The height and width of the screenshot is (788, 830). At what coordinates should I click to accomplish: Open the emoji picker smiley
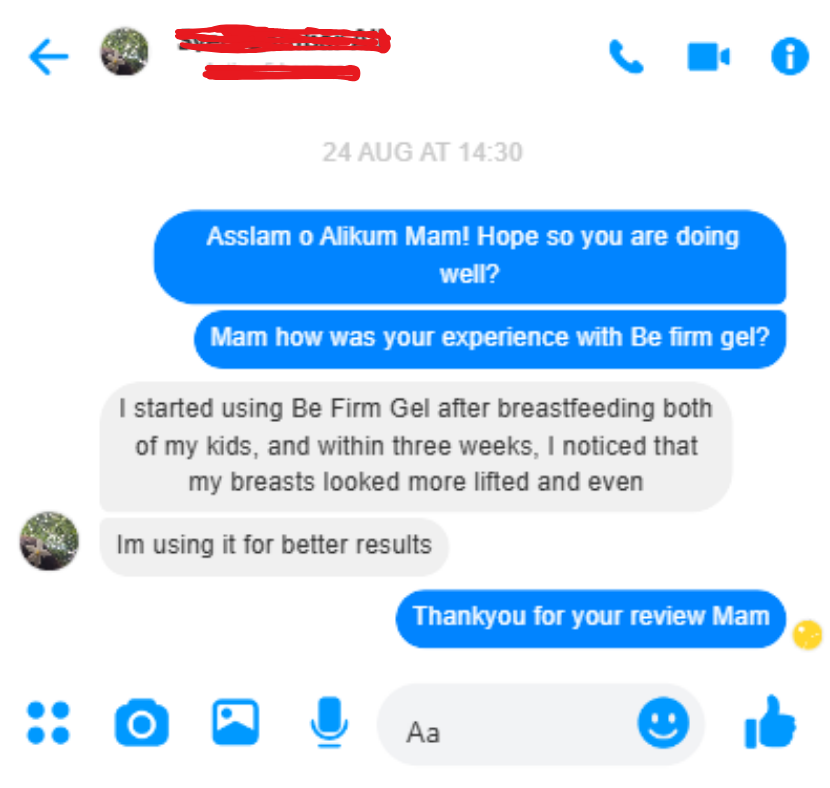point(663,722)
